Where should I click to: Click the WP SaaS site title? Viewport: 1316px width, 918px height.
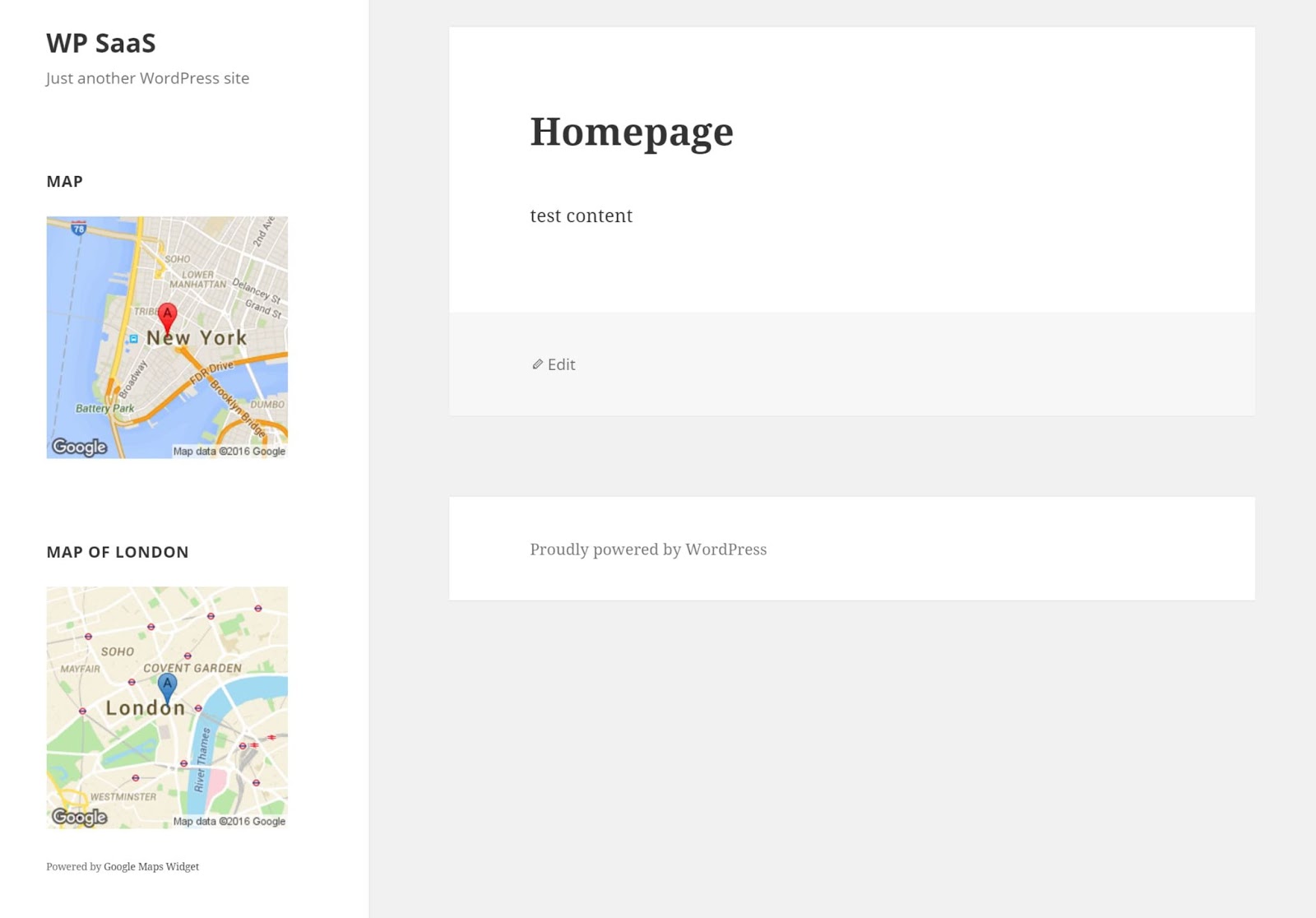[101, 44]
